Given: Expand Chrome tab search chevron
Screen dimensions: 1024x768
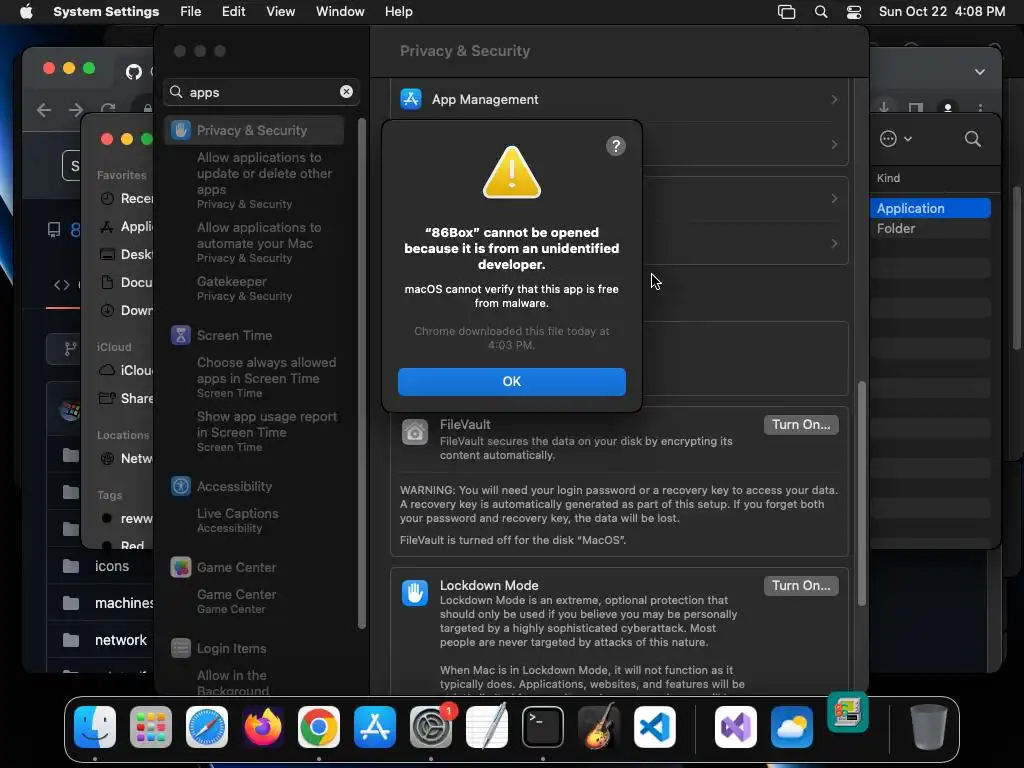Looking at the screenshot, I should 980,72.
